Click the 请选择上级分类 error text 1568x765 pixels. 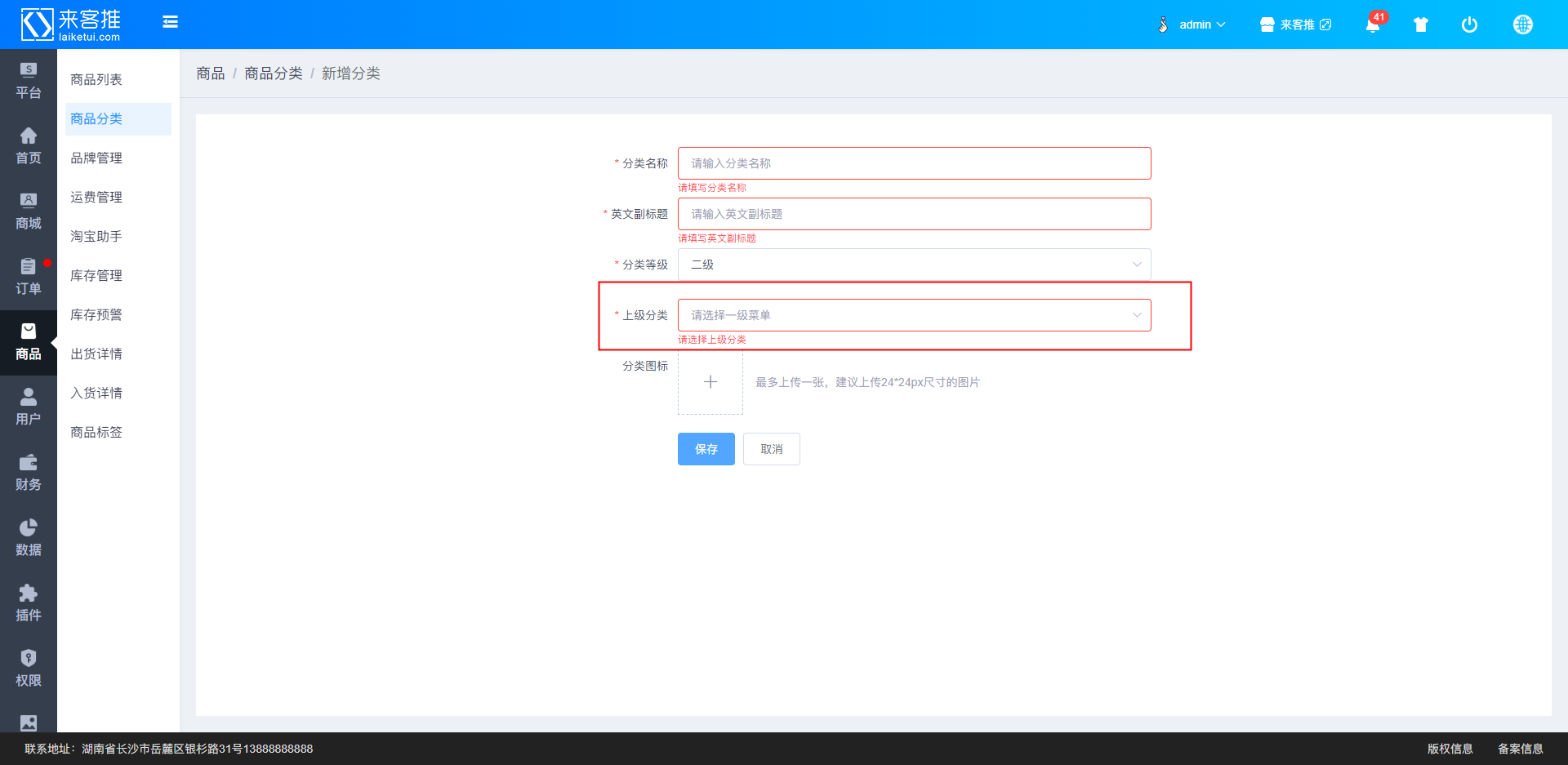(712, 340)
